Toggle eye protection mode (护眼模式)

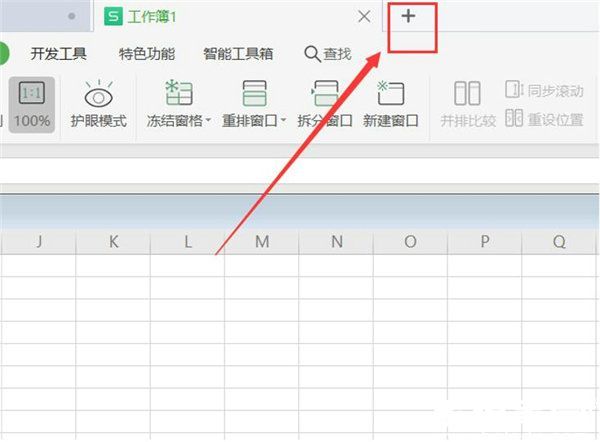pos(98,104)
